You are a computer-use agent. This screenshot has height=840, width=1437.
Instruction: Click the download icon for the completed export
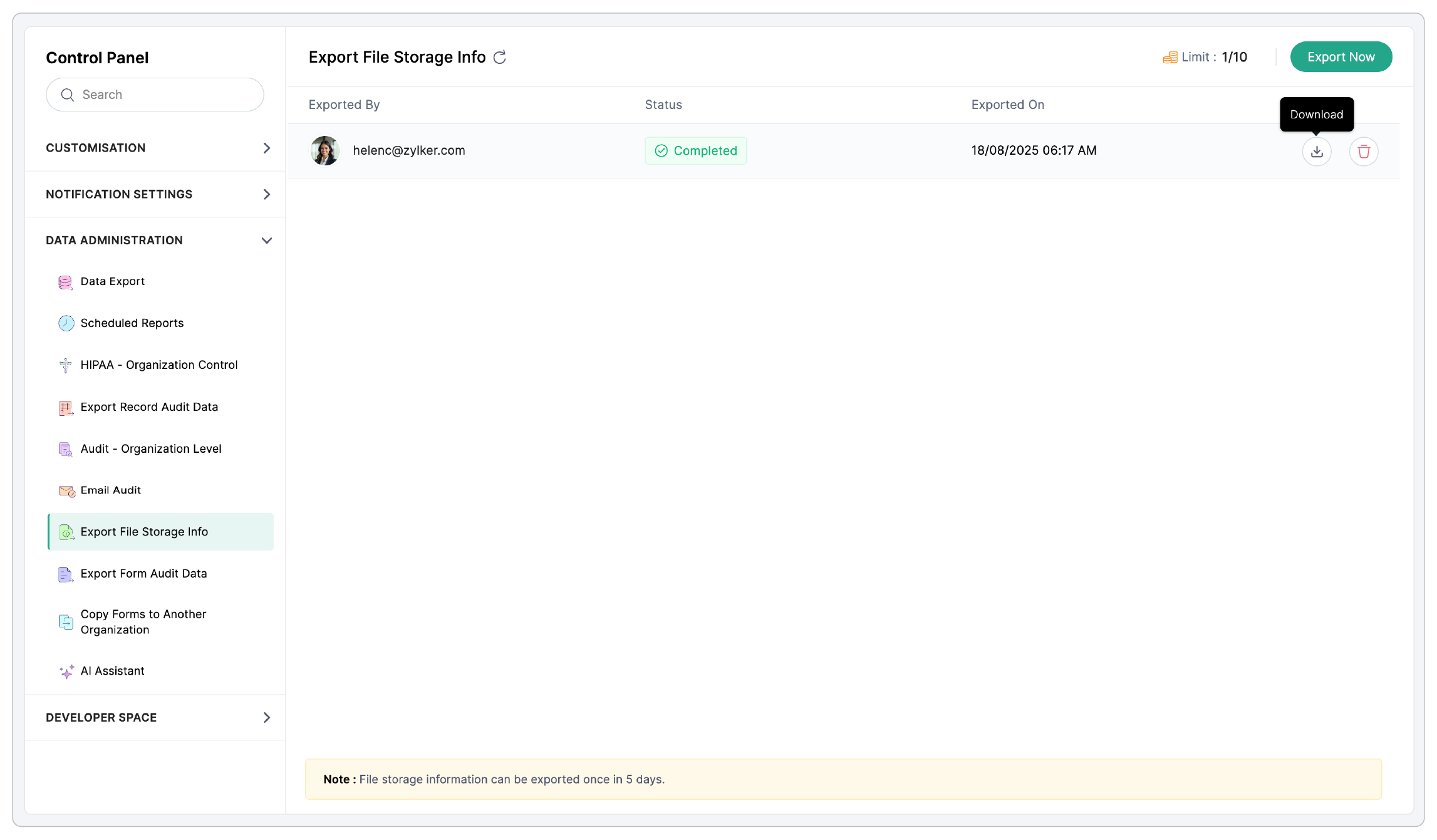click(x=1317, y=151)
